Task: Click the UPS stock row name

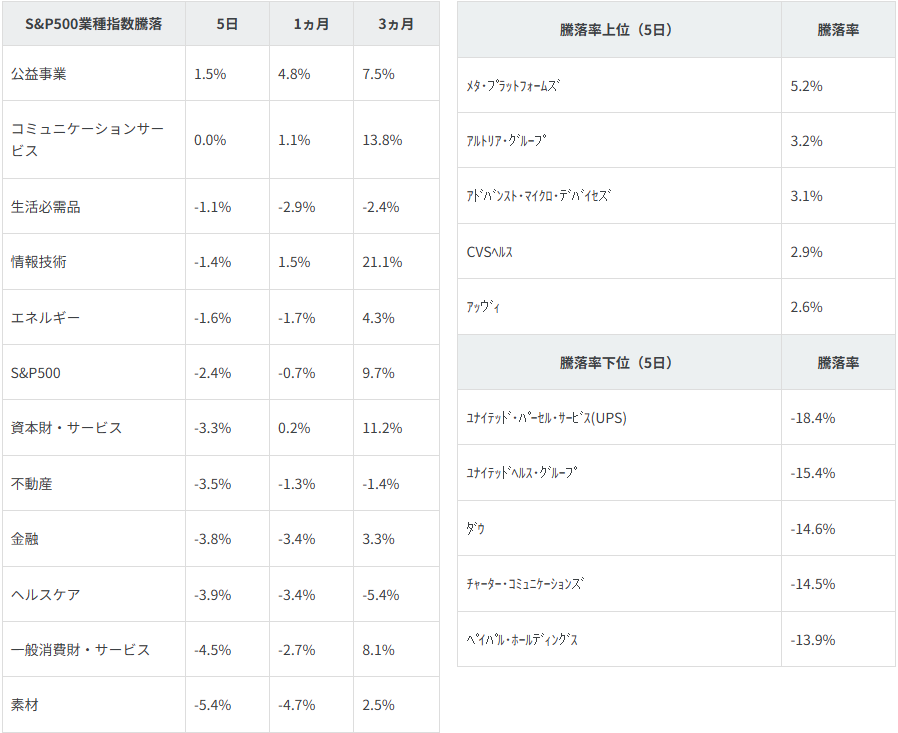Action: click(546, 418)
